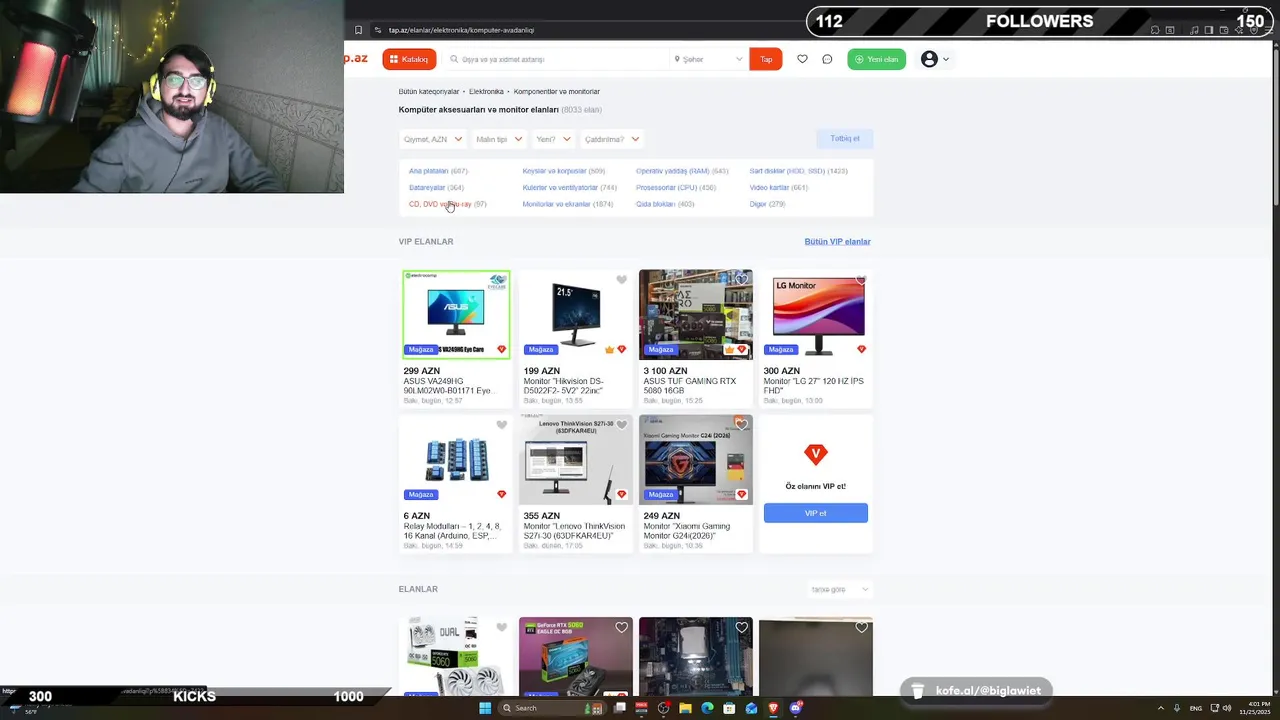Click the search input field

tap(557, 59)
